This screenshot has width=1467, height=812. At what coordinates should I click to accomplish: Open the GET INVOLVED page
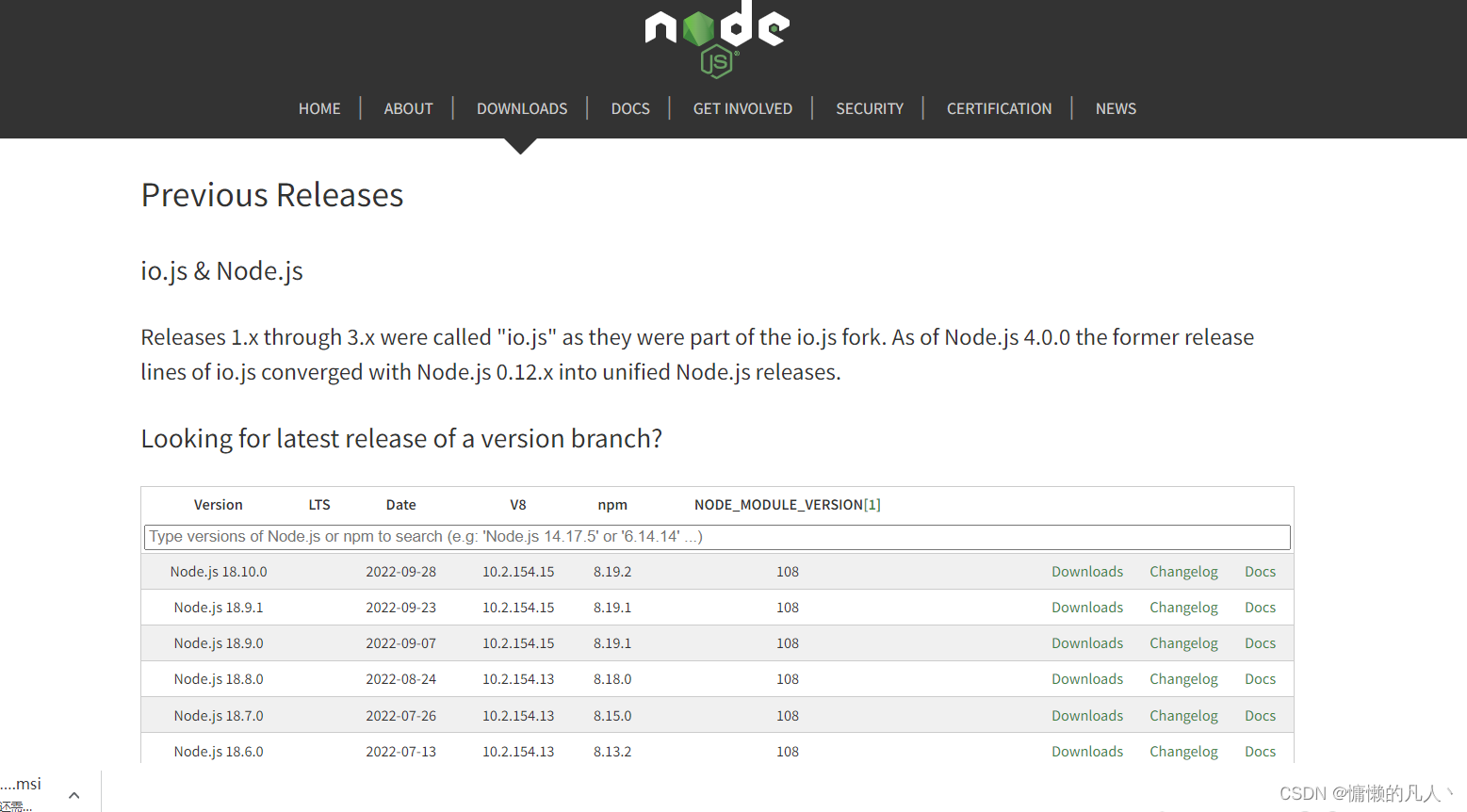click(x=742, y=107)
